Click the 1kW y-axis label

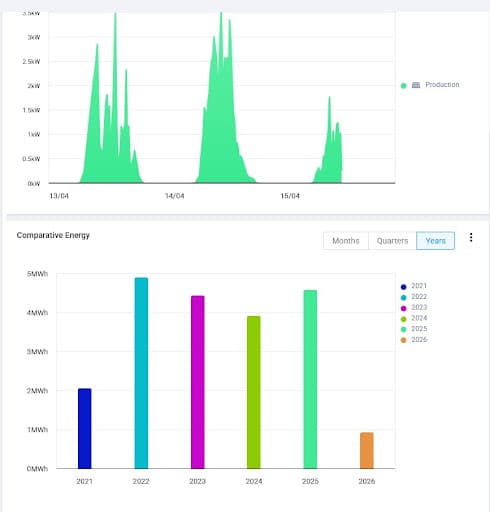tap(34, 135)
